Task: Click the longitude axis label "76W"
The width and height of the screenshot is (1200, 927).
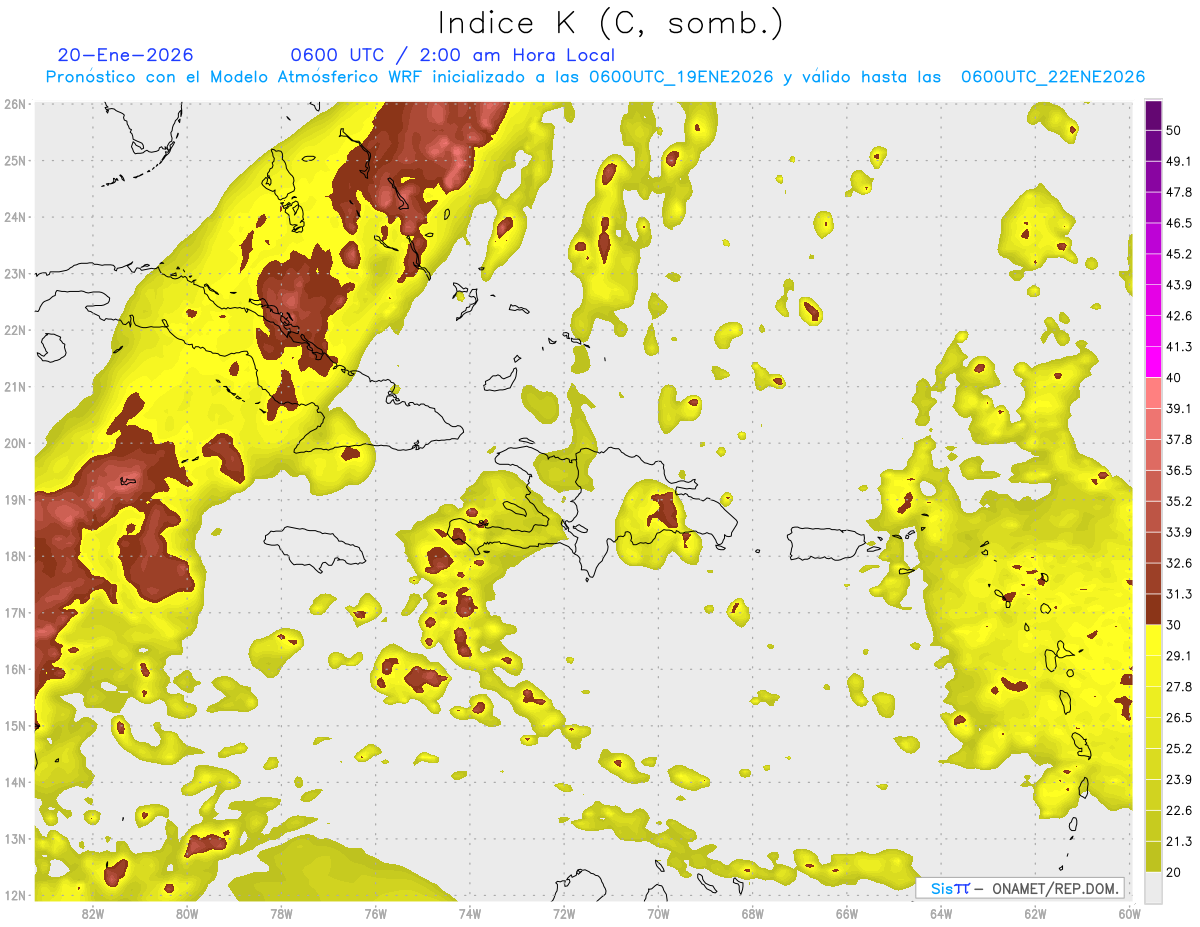Action: (x=375, y=913)
